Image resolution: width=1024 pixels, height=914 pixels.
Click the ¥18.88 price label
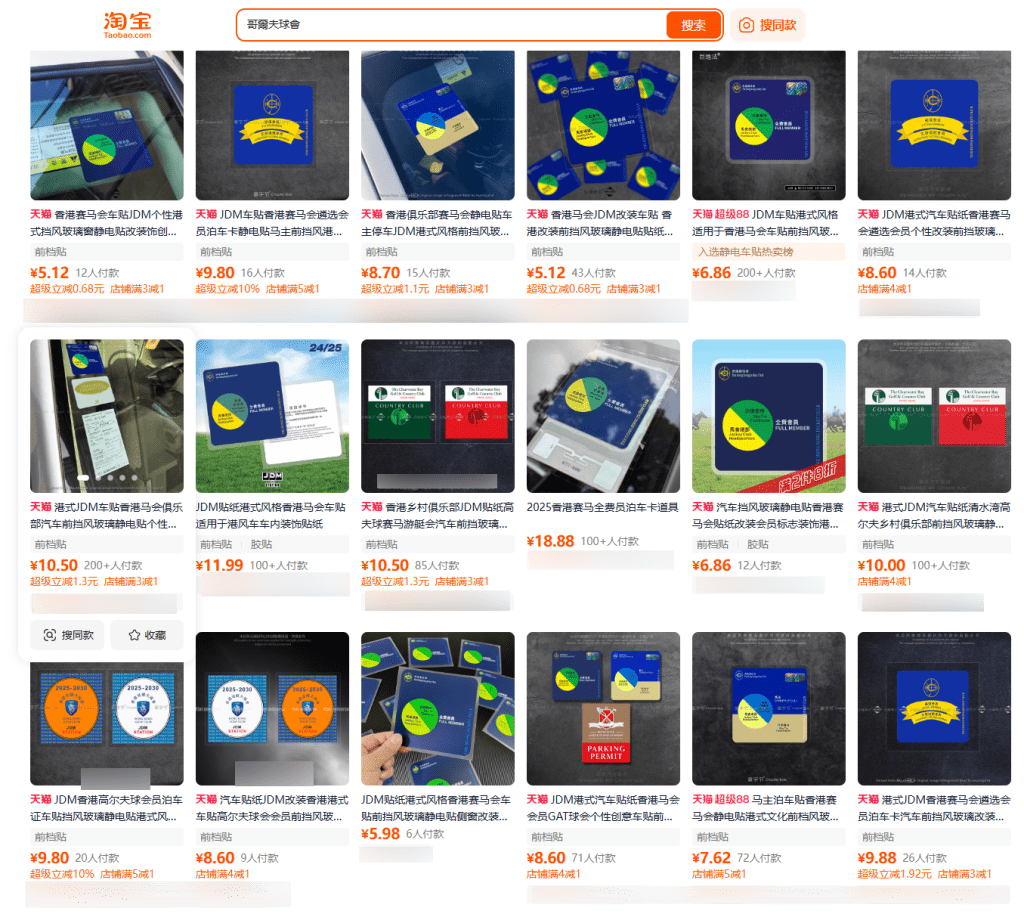(x=551, y=541)
